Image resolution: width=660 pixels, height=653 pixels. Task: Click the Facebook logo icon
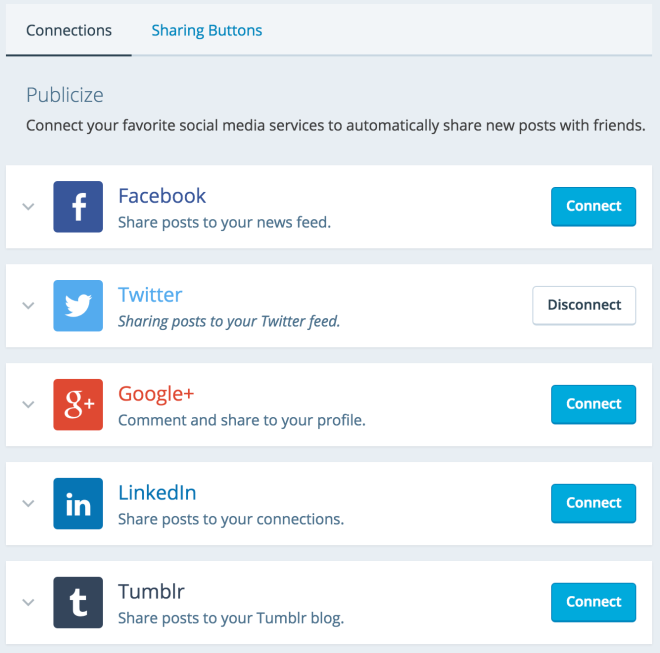click(x=78, y=207)
